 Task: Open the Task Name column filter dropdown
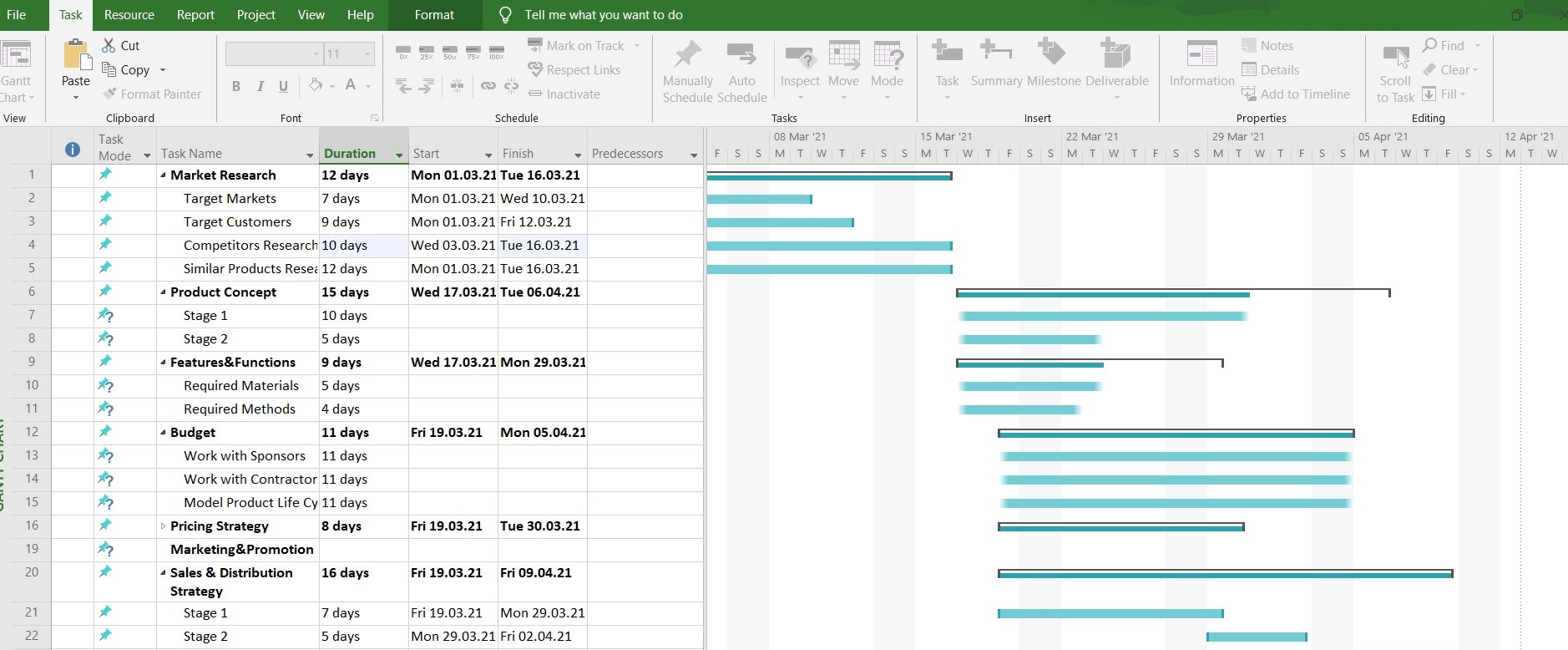point(310,155)
